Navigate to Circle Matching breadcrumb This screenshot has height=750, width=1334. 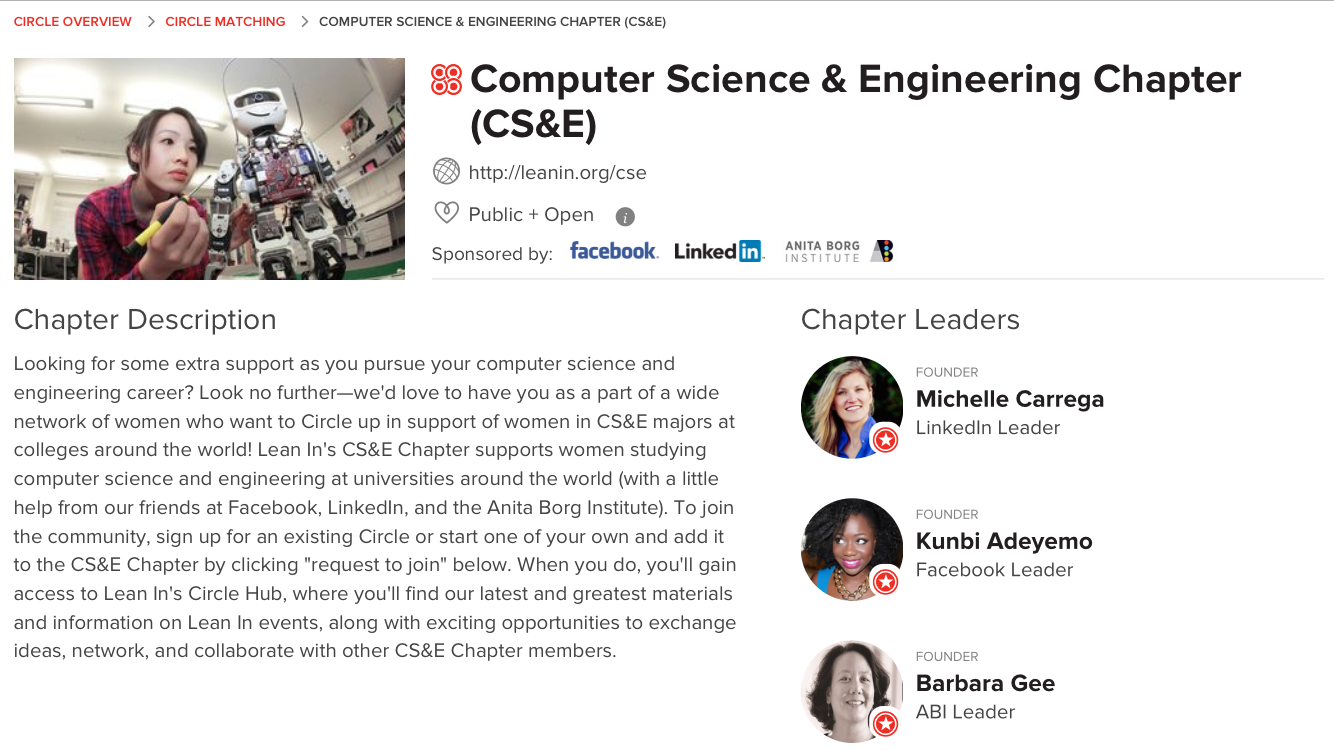225,21
